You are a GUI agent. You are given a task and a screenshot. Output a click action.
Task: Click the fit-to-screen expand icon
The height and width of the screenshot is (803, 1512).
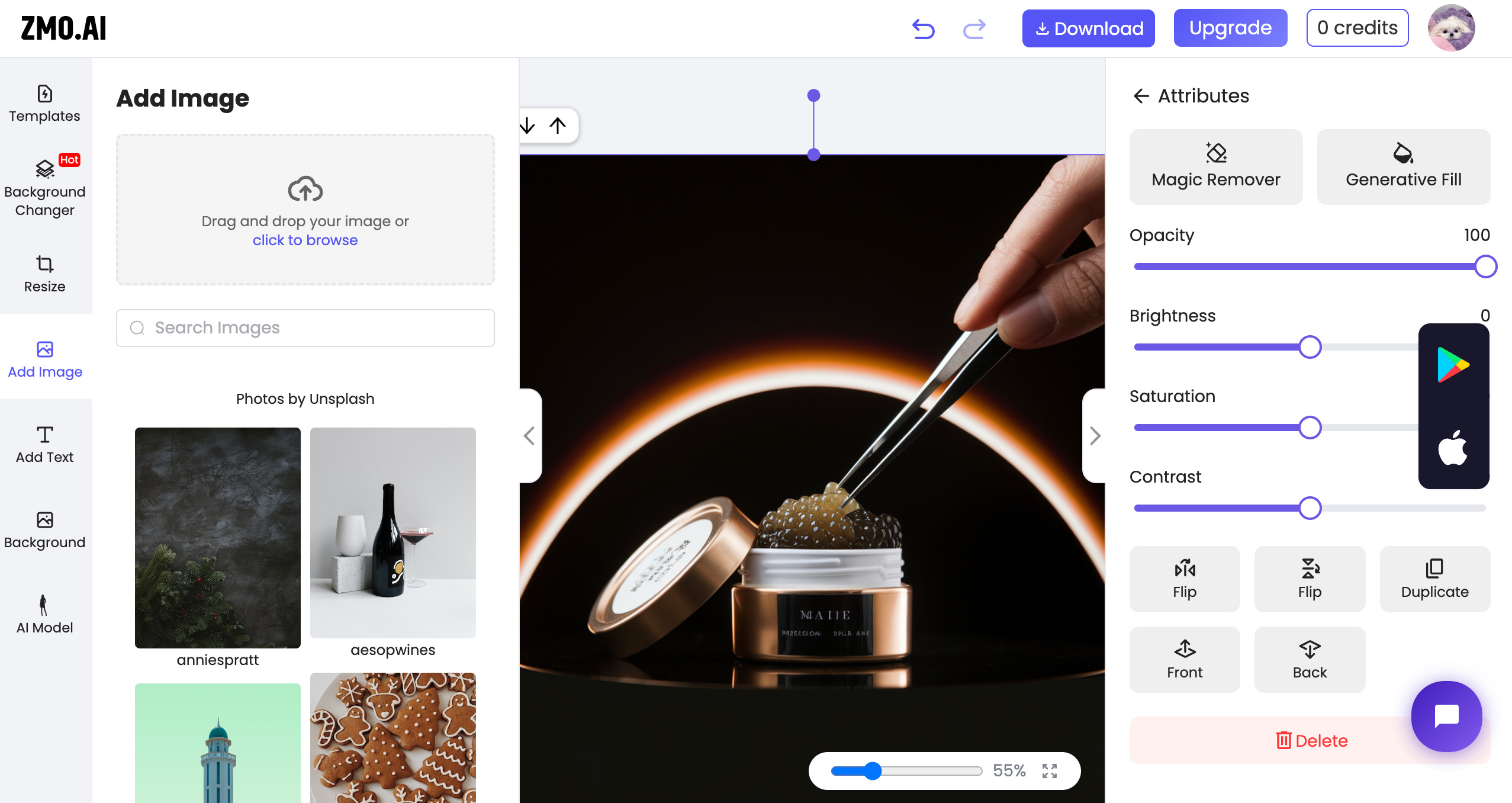coord(1050,771)
